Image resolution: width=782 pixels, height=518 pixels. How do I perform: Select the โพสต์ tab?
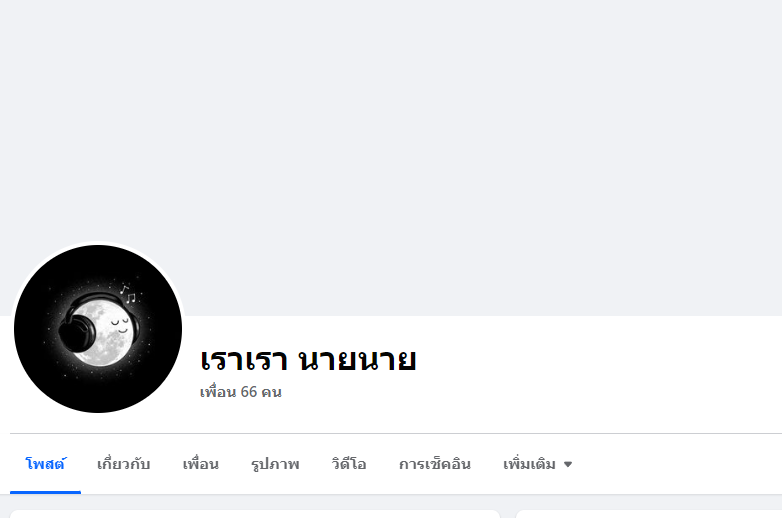[x=45, y=464]
